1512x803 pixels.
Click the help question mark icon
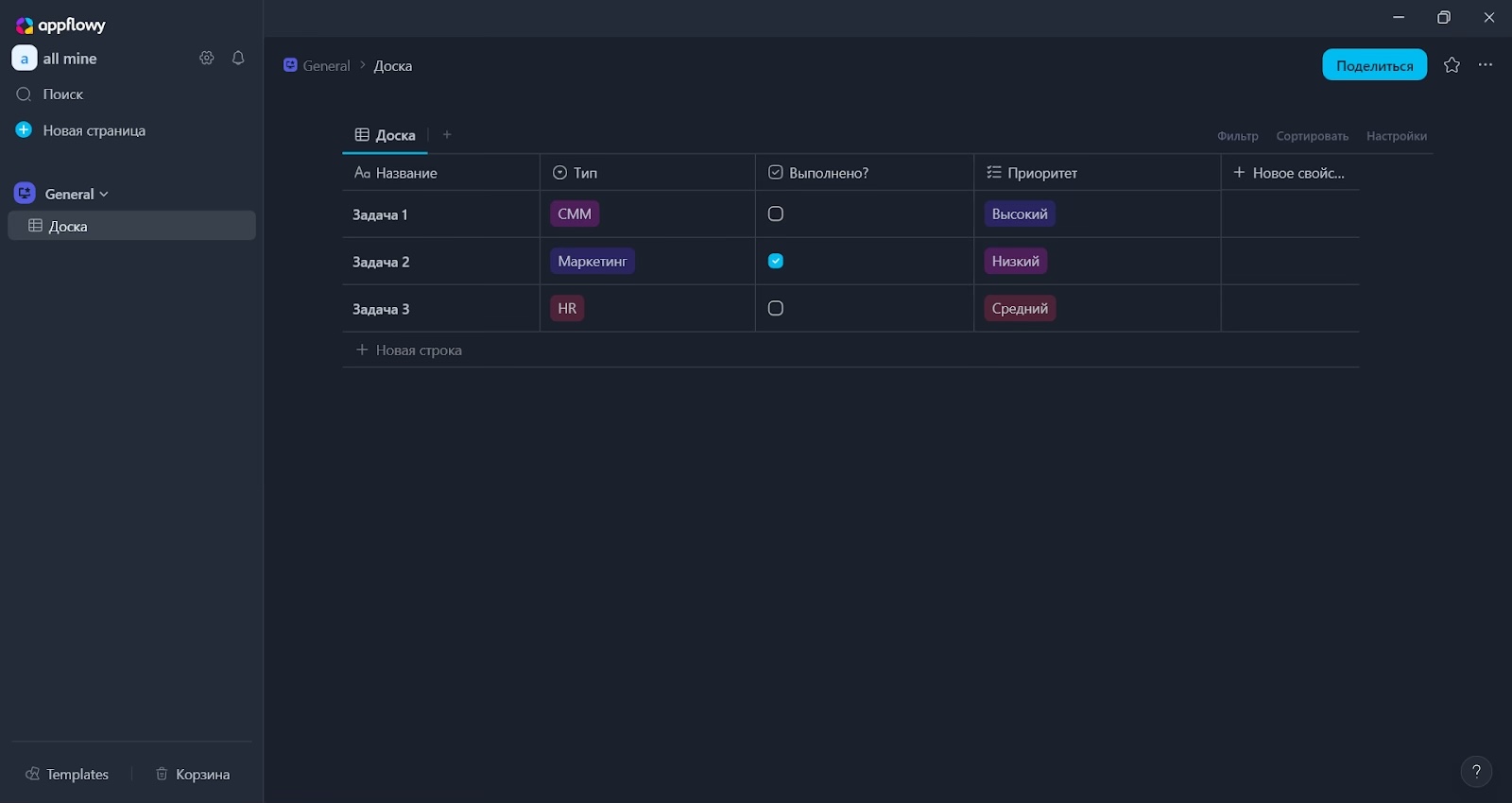1476,771
